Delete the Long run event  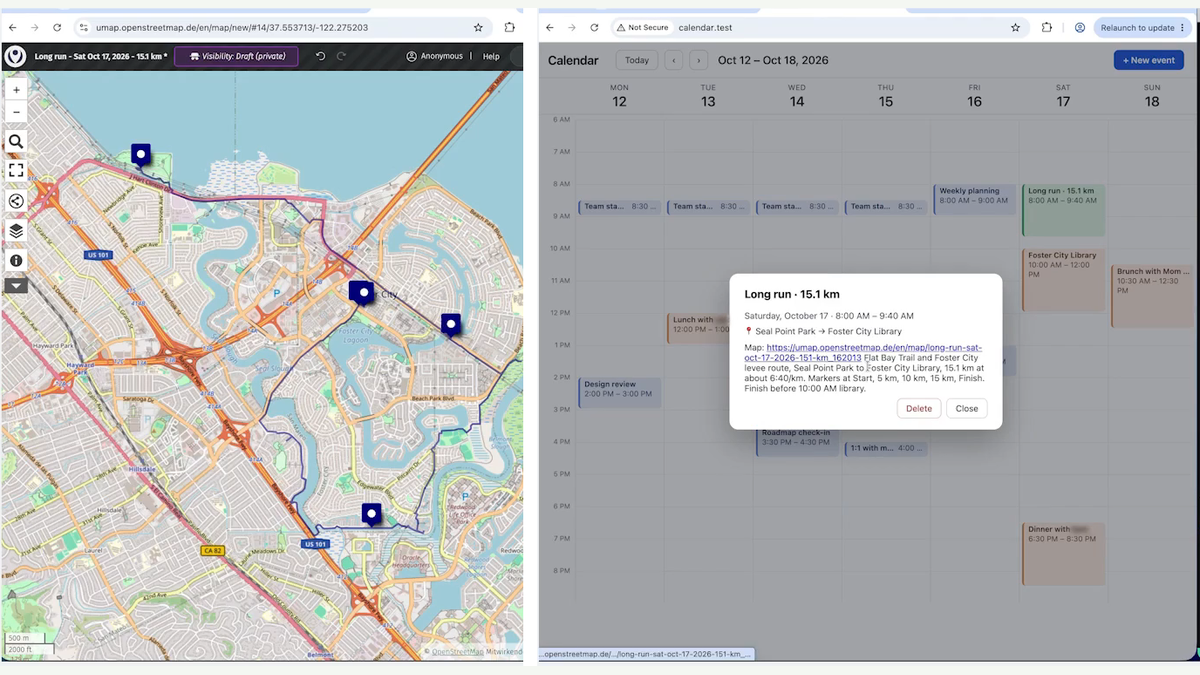(918, 408)
